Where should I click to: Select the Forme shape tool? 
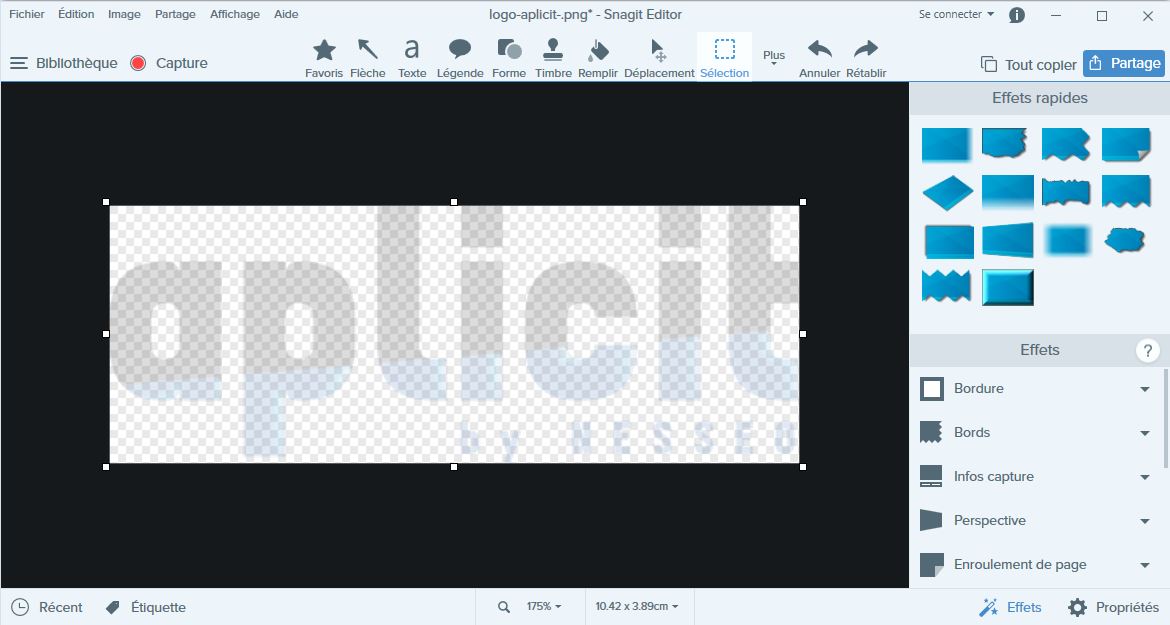tap(509, 57)
